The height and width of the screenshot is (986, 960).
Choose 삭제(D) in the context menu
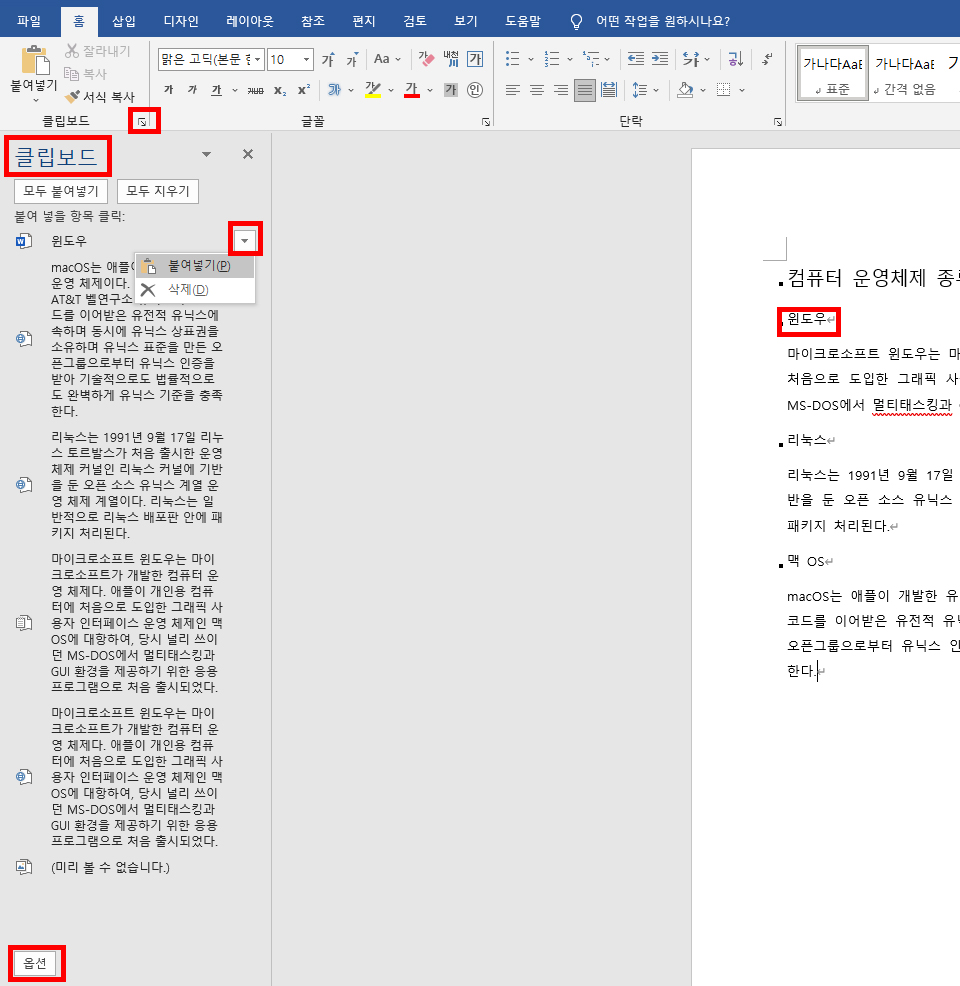pyautogui.click(x=195, y=289)
